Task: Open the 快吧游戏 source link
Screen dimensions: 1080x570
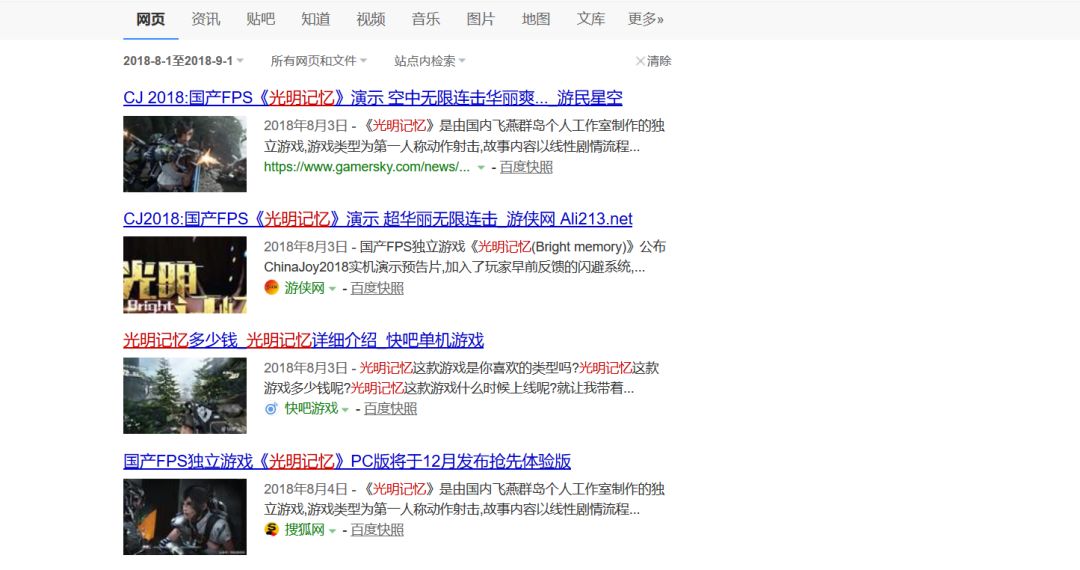Action: (311, 409)
